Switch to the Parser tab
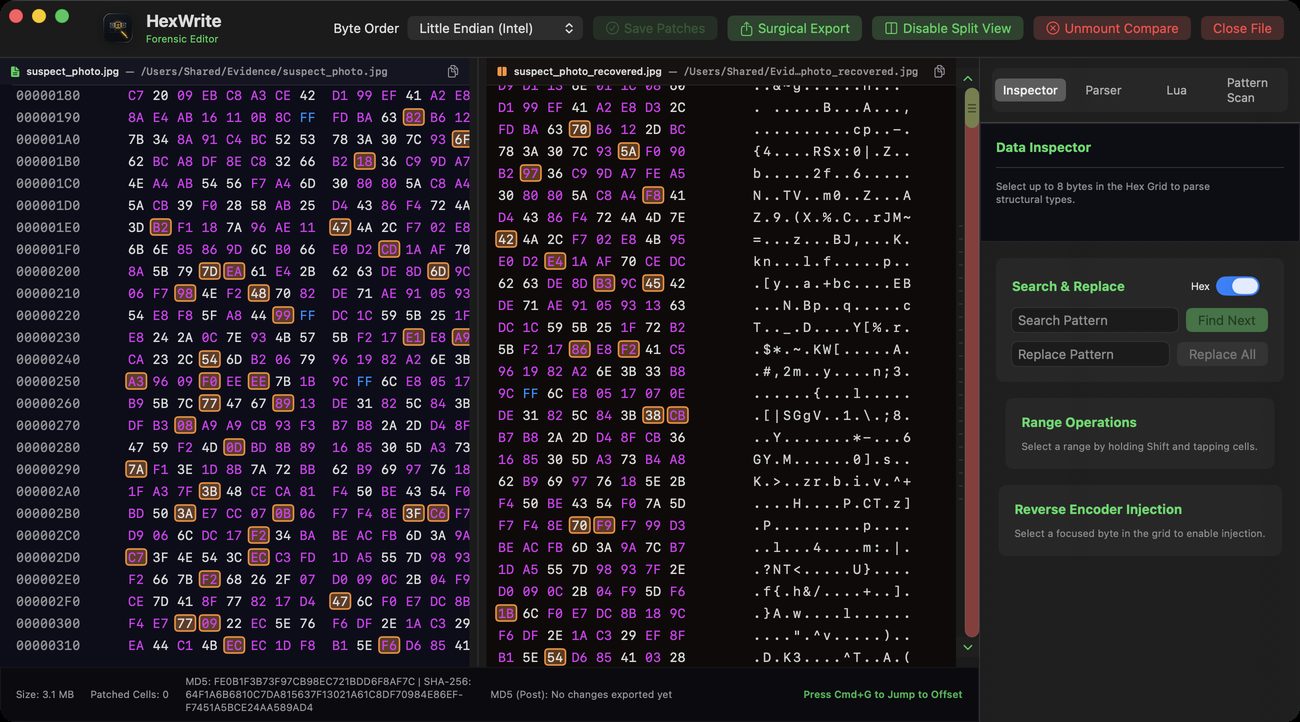 pos(1103,90)
